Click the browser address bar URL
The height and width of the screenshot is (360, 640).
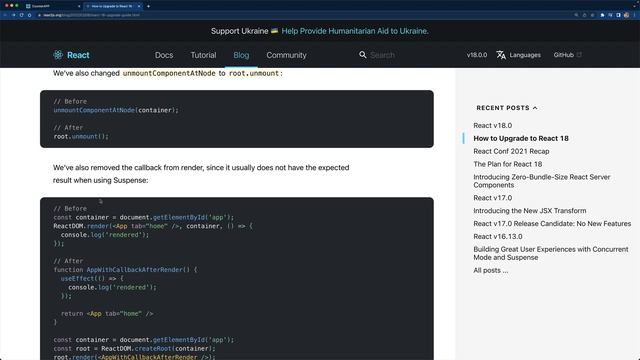coord(92,15)
